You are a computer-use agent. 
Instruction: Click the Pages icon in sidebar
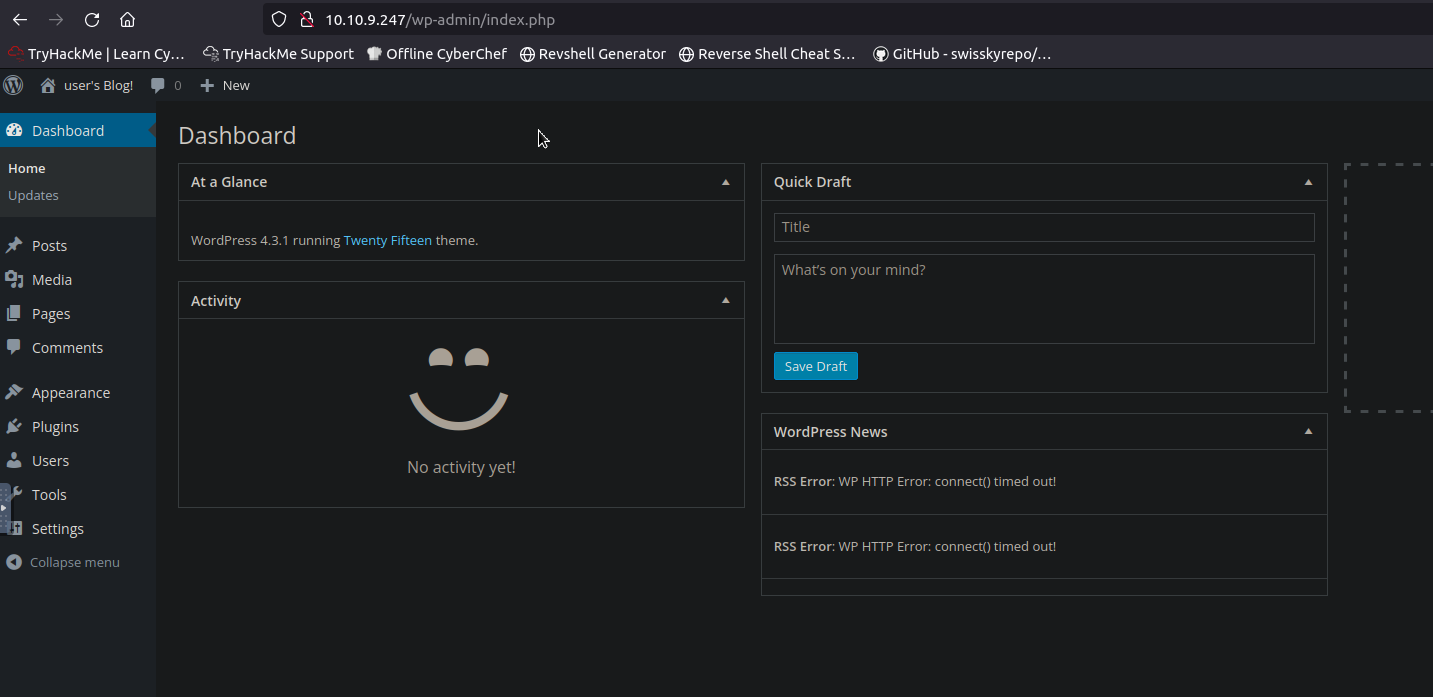(x=14, y=313)
